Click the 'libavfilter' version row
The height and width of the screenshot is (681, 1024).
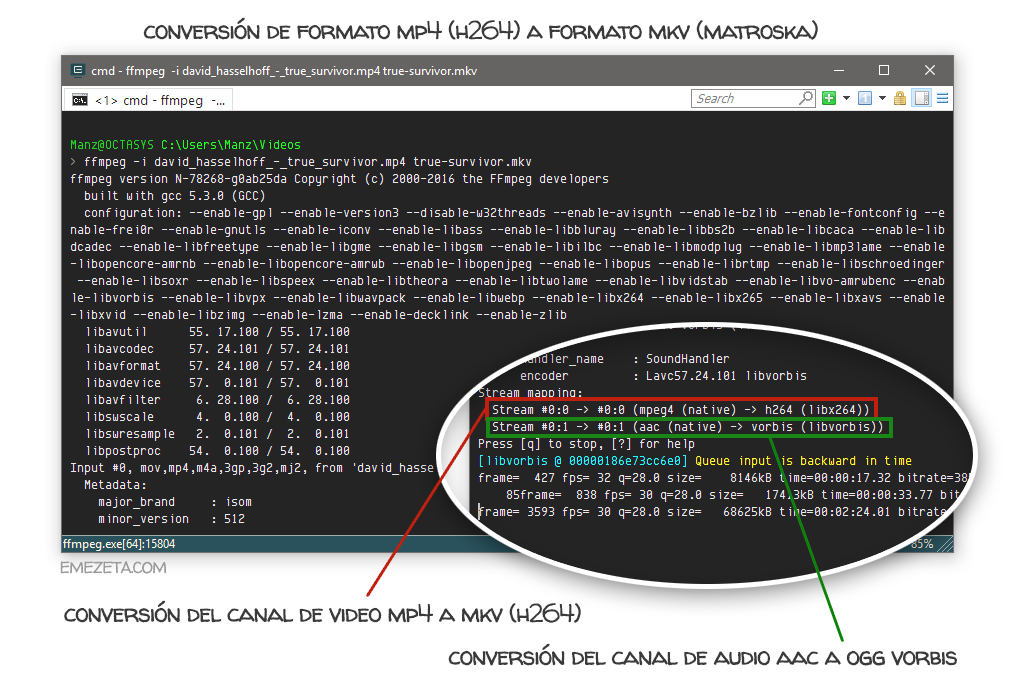[217, 400]
